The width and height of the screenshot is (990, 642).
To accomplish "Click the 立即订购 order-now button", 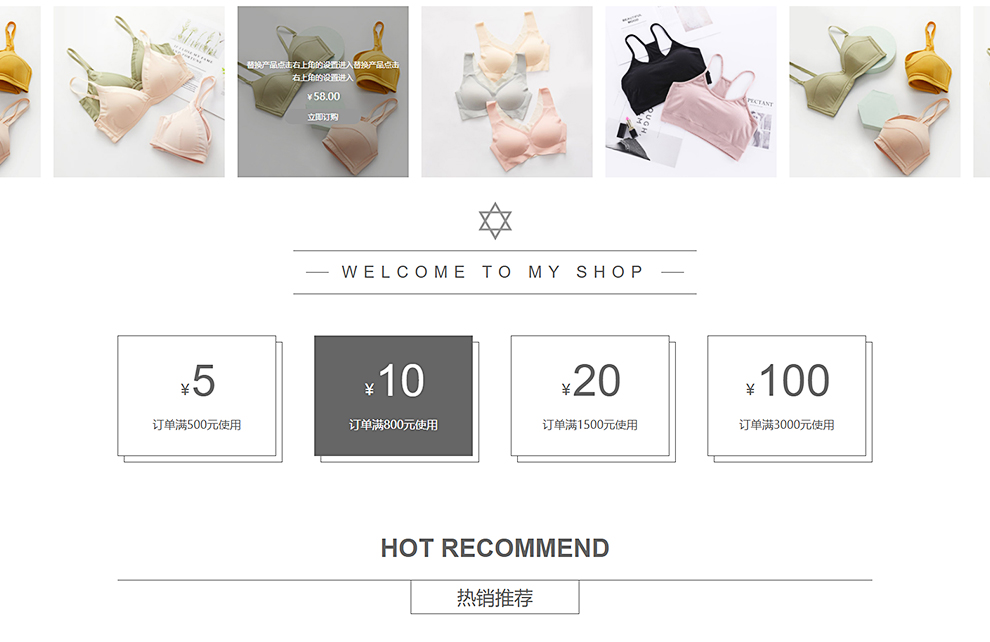I will (x=323, y=117).
